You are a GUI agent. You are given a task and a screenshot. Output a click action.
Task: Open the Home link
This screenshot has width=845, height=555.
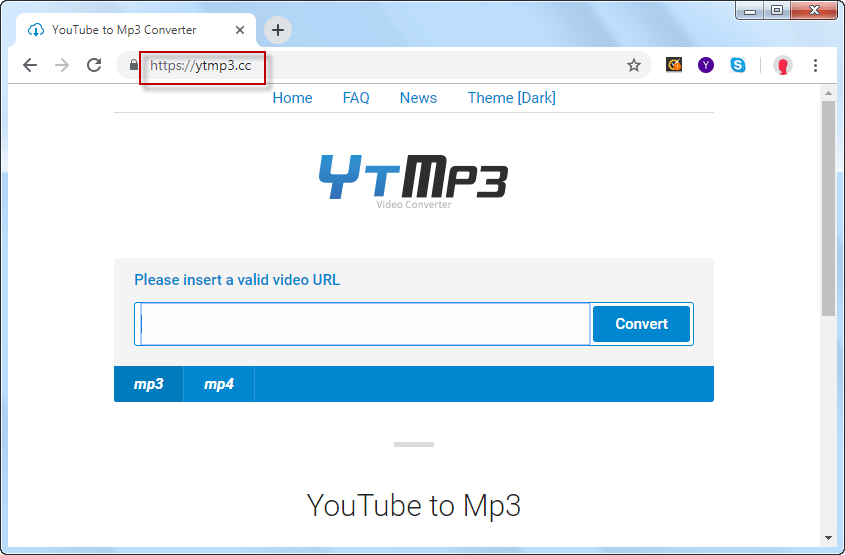click(x=292, y=98)
